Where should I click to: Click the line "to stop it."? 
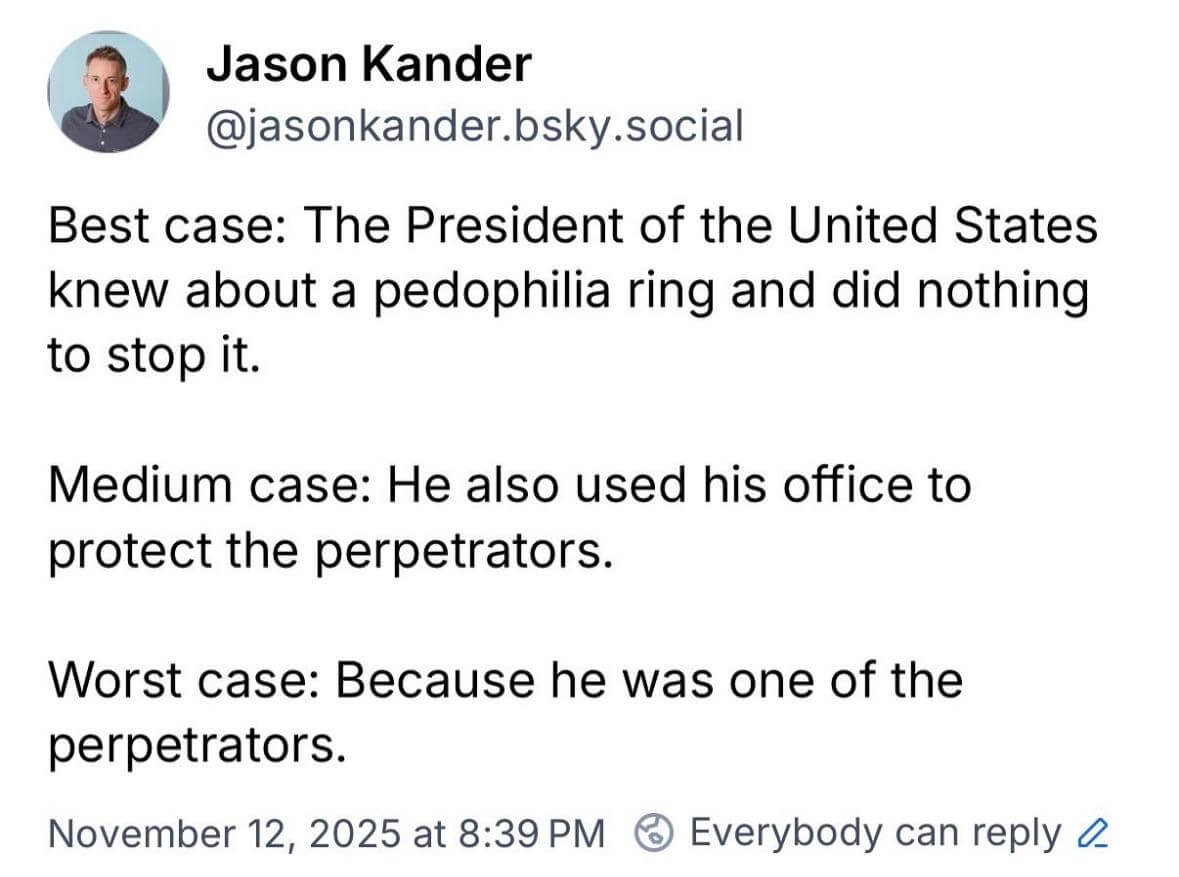coord(153,356)
